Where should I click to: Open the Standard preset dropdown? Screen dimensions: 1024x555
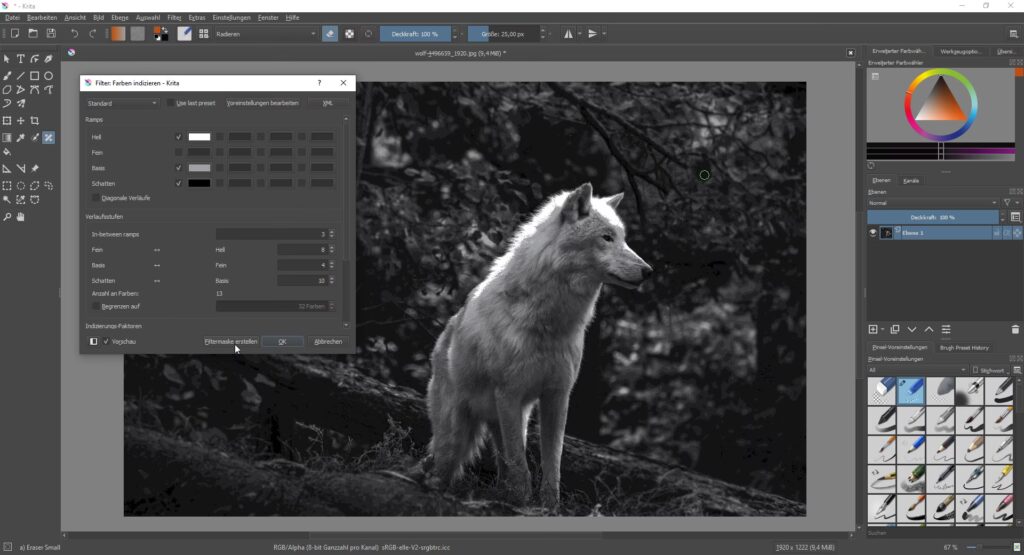122,103
